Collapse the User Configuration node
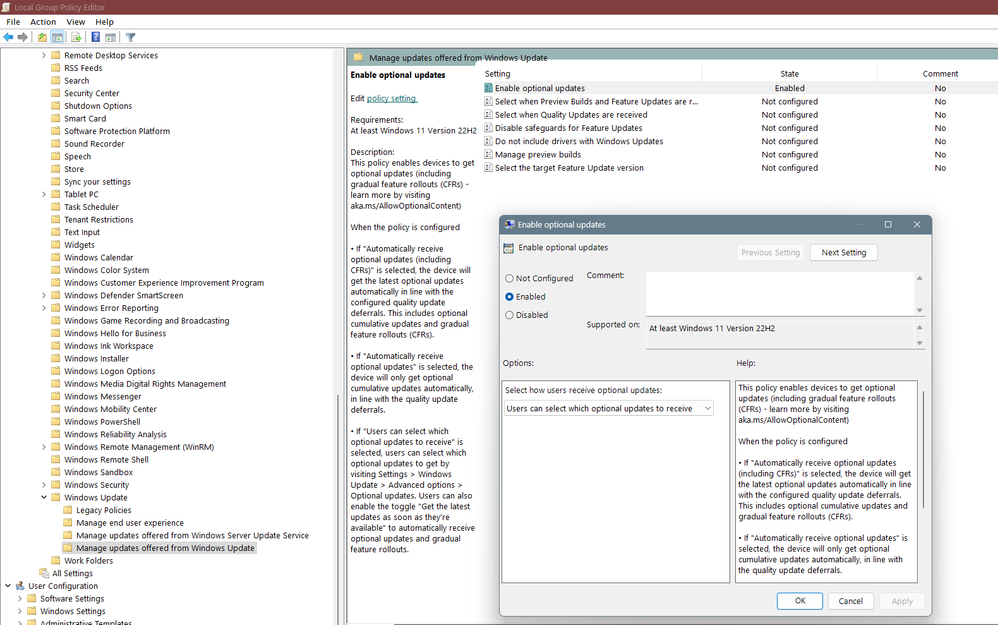Viewport: 998px width, 625px height. [x=8, y=586]
